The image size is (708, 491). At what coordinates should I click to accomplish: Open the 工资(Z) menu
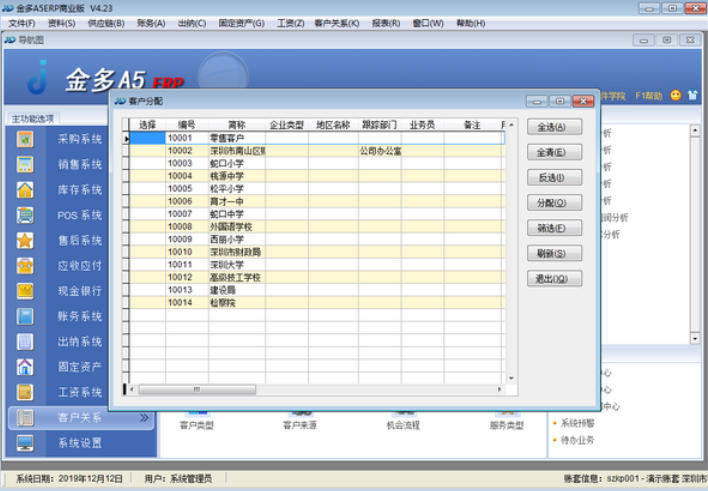click(290, 23)
